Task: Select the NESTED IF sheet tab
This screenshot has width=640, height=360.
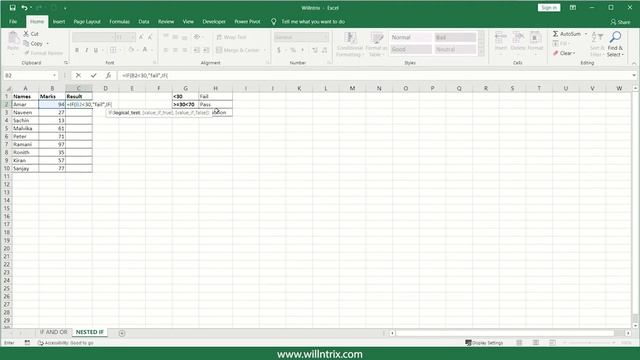Action: (90, 332)
